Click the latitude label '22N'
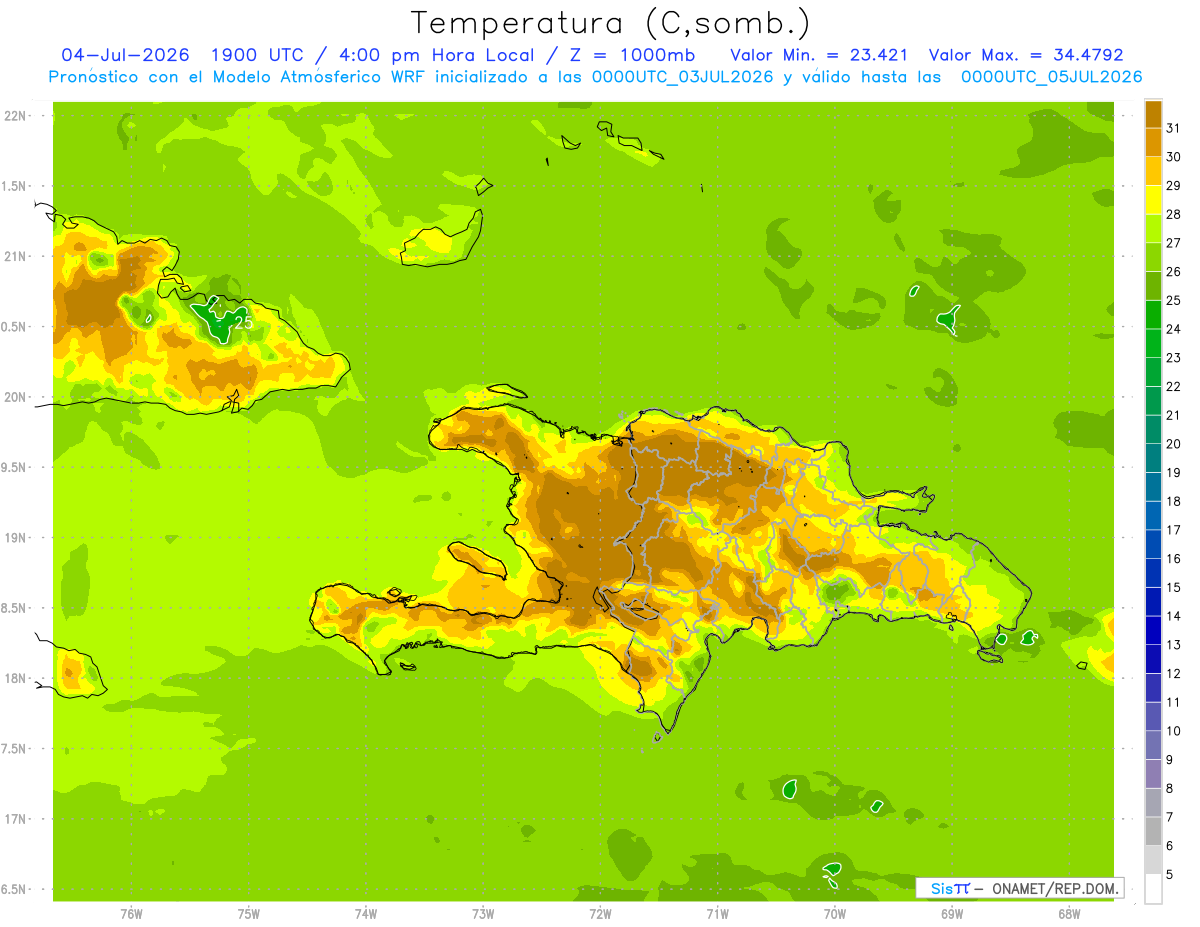Viewport: 1200px width, 927px height. [14, 116]
